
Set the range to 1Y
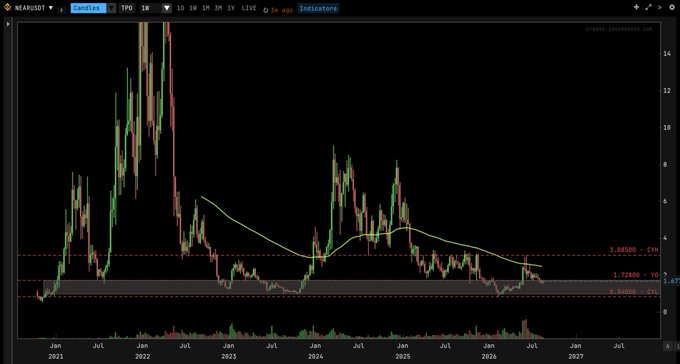(x=231, y=8)
